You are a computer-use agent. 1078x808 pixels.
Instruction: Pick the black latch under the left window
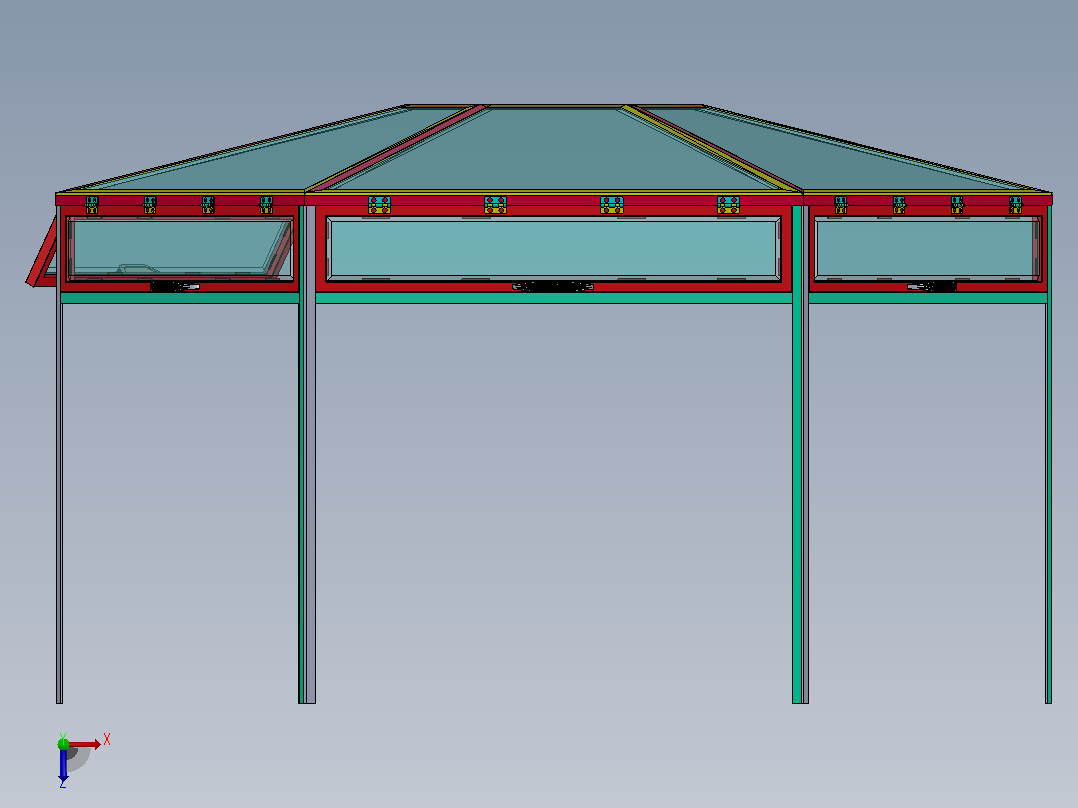pos(175,286)
